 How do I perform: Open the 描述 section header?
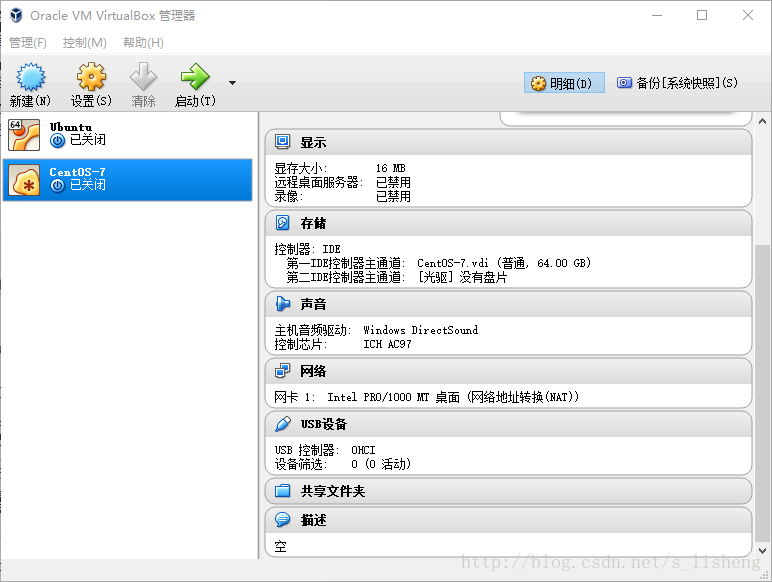point(508,520)
